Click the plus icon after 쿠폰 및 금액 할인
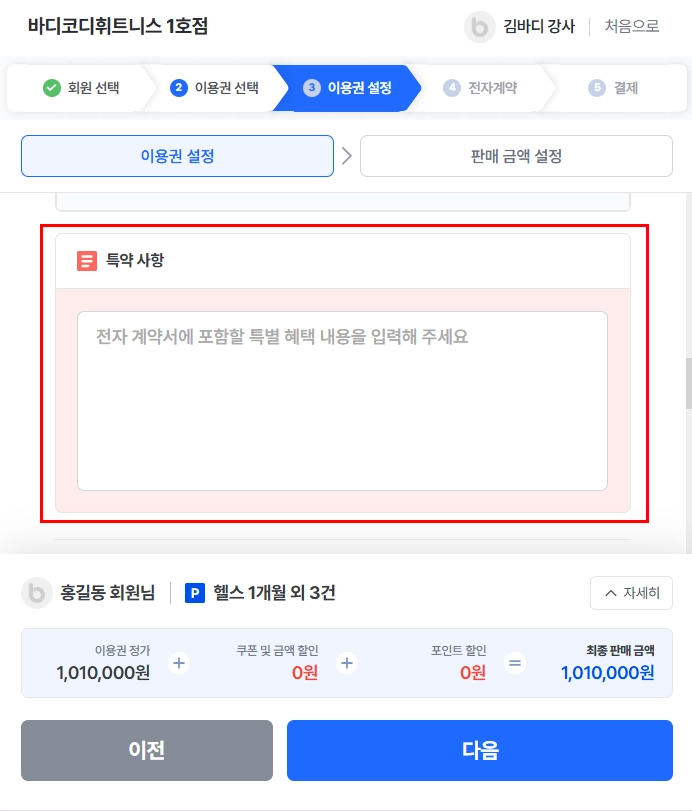692x811 pixels. coord(347,663)
